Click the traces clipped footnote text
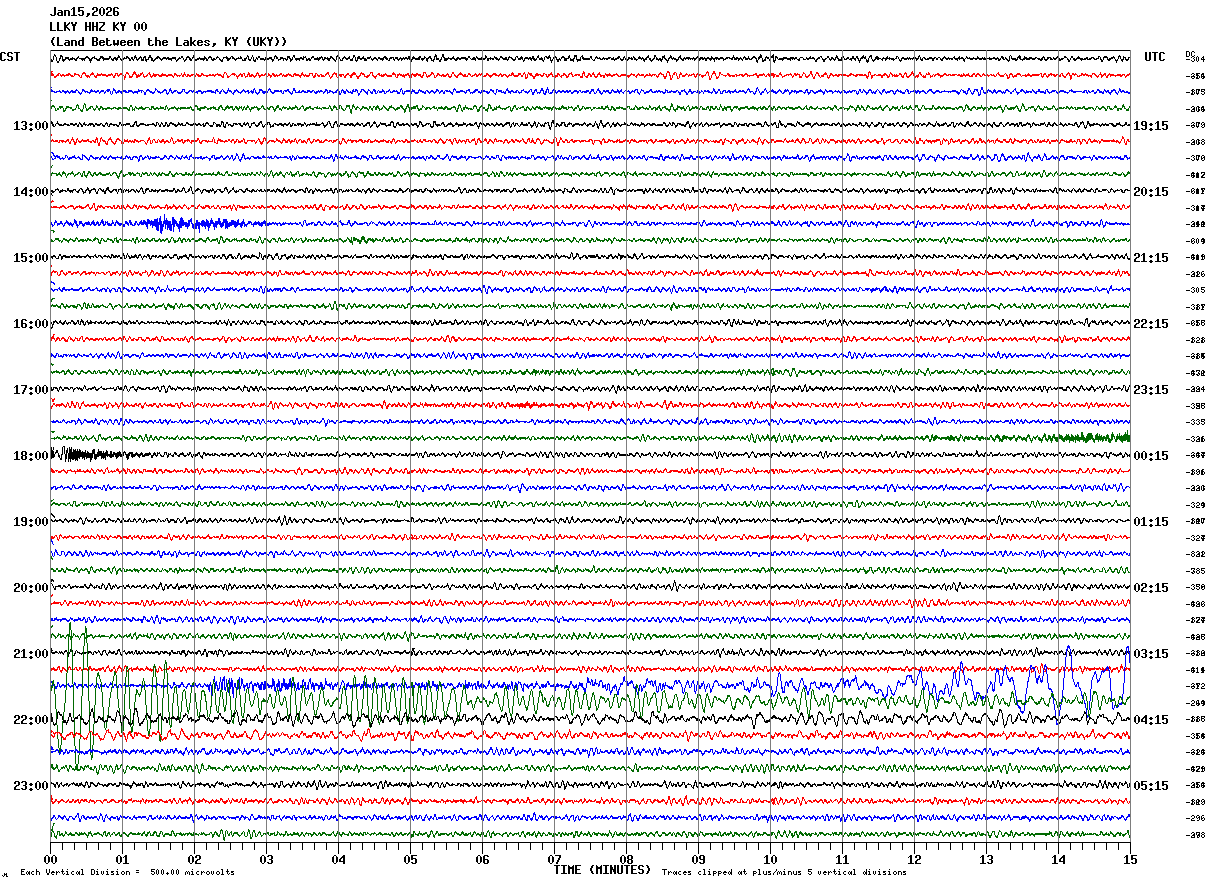 click(x=784, y=873)
